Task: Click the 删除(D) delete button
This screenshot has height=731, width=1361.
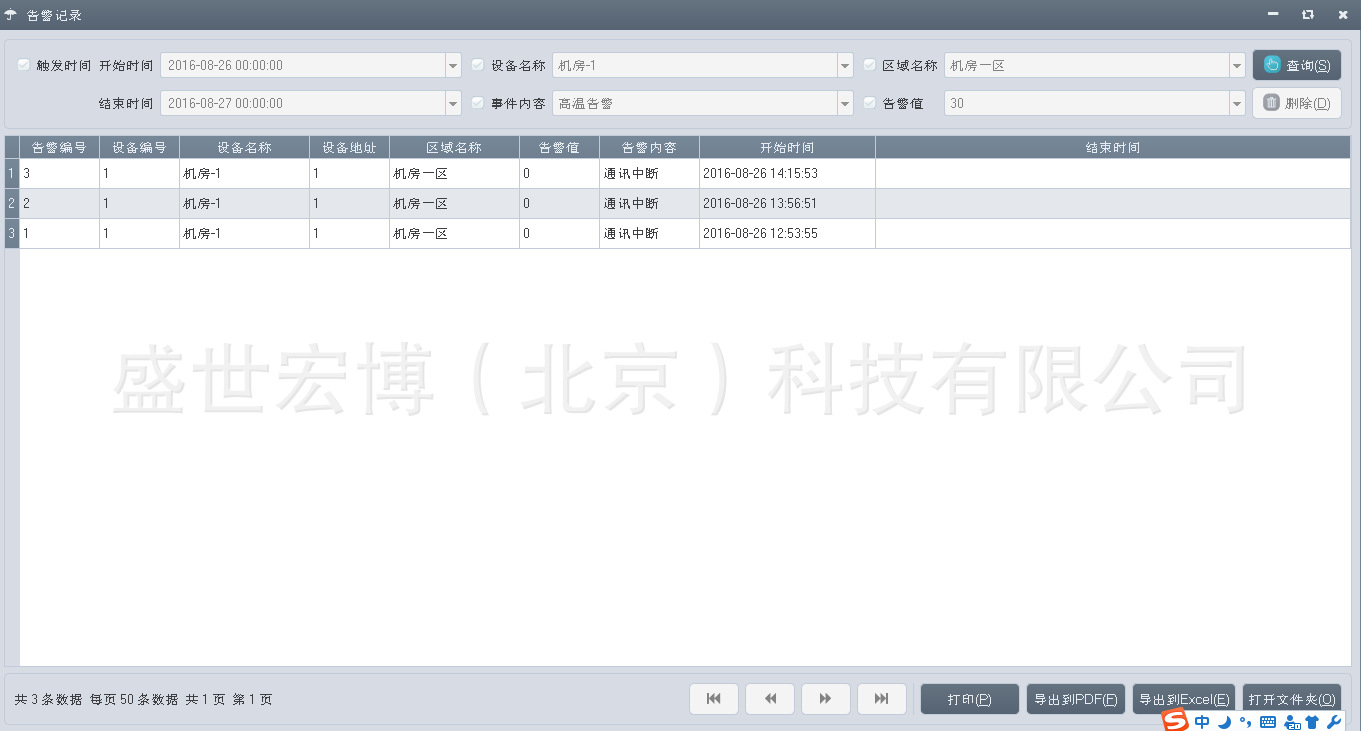Action: point(1297,103)
